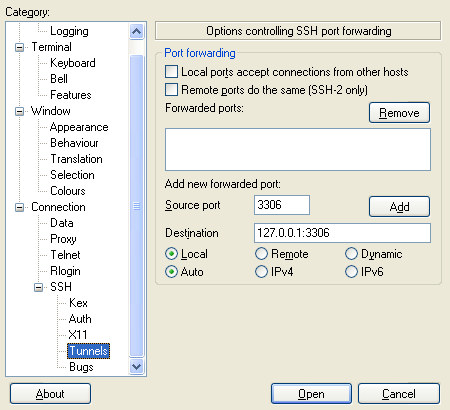450x410 pixels.
Task: Enable remote ports do the same checkbox
Action: (171, 90)
